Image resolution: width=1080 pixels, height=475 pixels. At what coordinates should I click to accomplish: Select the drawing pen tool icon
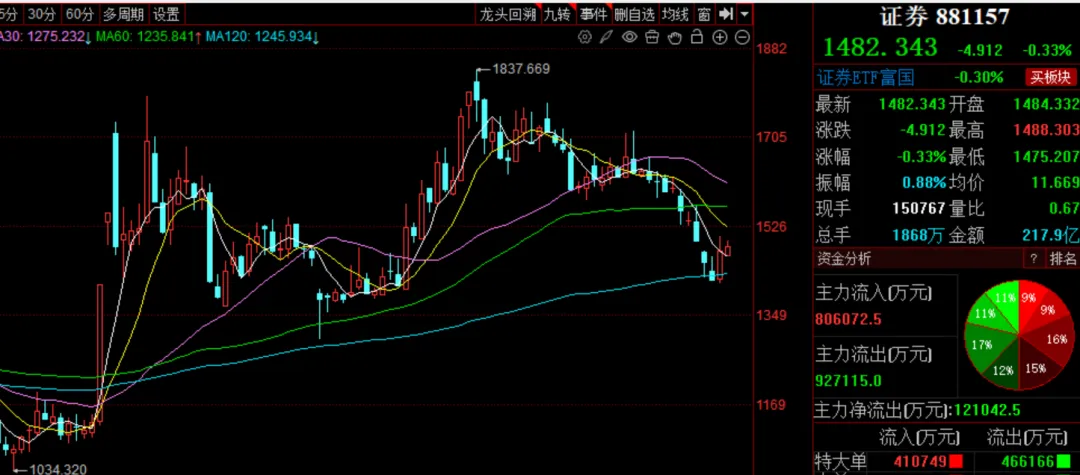click(x=606, y=36)
